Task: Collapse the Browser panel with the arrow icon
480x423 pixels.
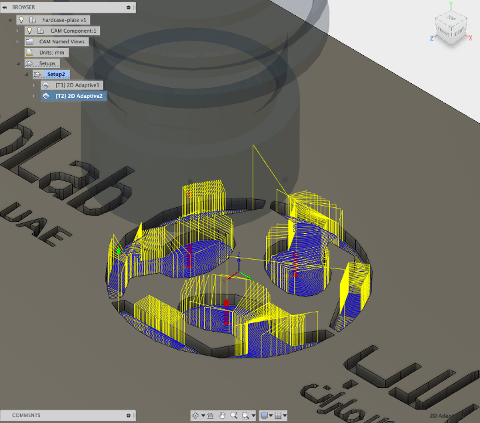Action: (5, 7)
